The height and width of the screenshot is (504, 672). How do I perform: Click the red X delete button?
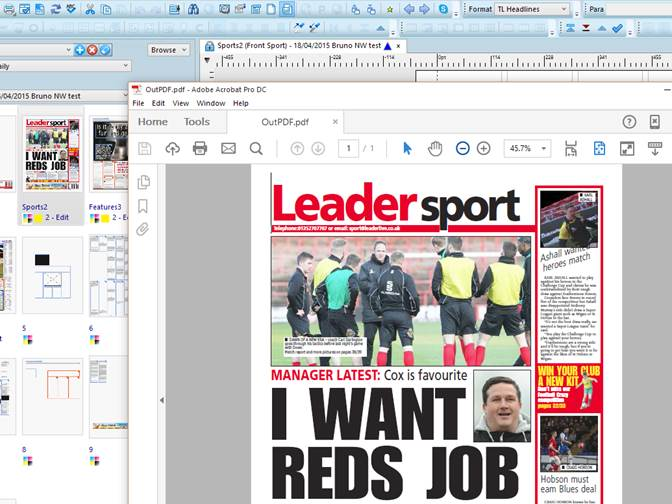click(x=92, y=50)
